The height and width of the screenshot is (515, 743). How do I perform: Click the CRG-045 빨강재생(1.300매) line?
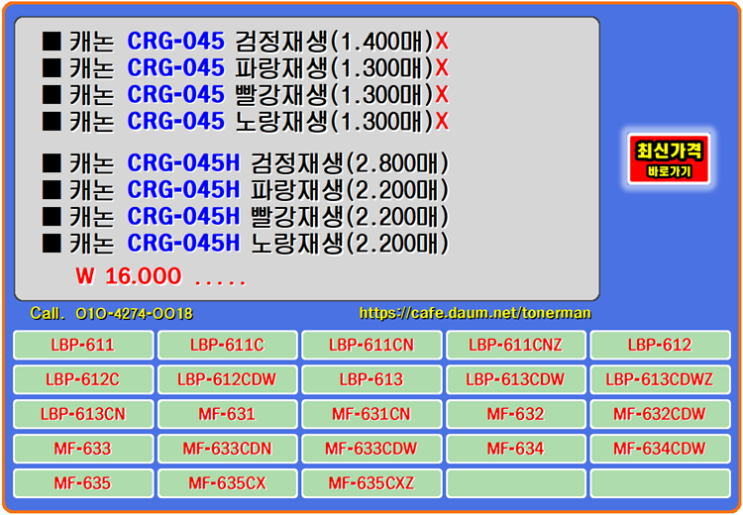tap(245, 95)
